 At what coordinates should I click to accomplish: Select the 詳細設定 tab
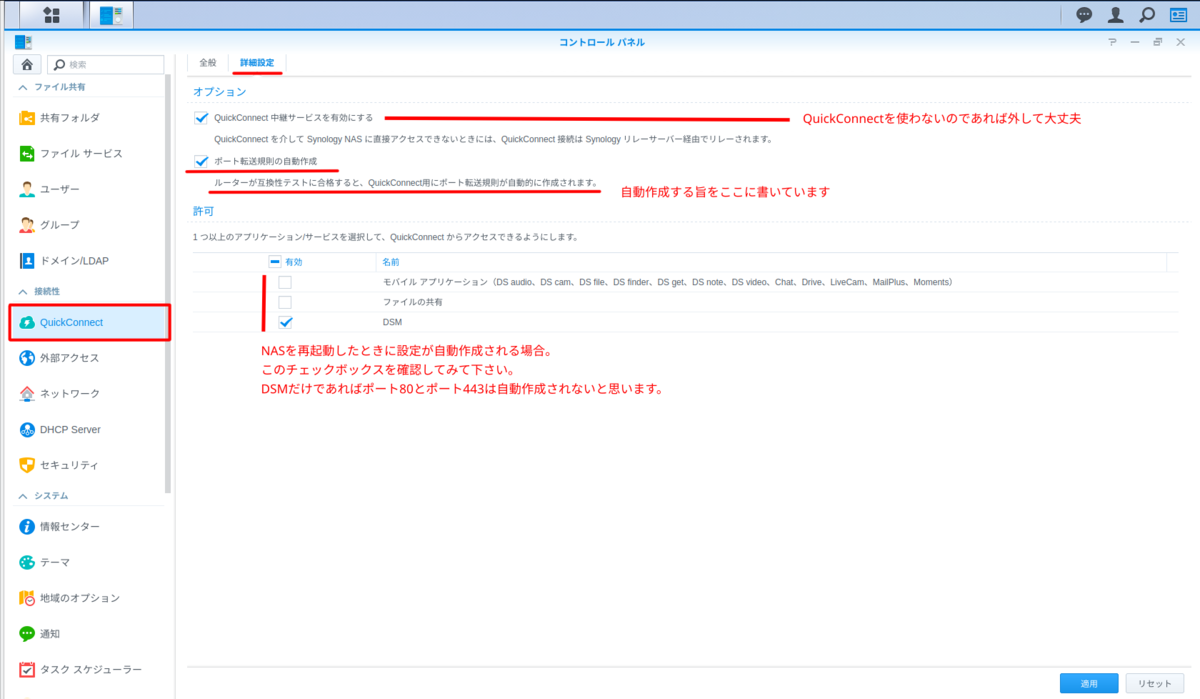(256, 62)
